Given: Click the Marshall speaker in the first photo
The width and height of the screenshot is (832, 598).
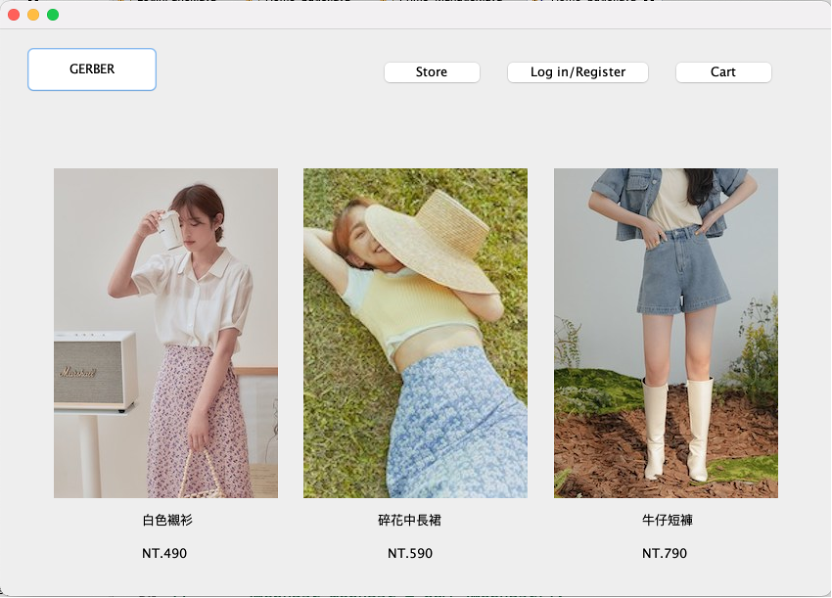Looking at the screenshot, I should [x=94, y=370].
